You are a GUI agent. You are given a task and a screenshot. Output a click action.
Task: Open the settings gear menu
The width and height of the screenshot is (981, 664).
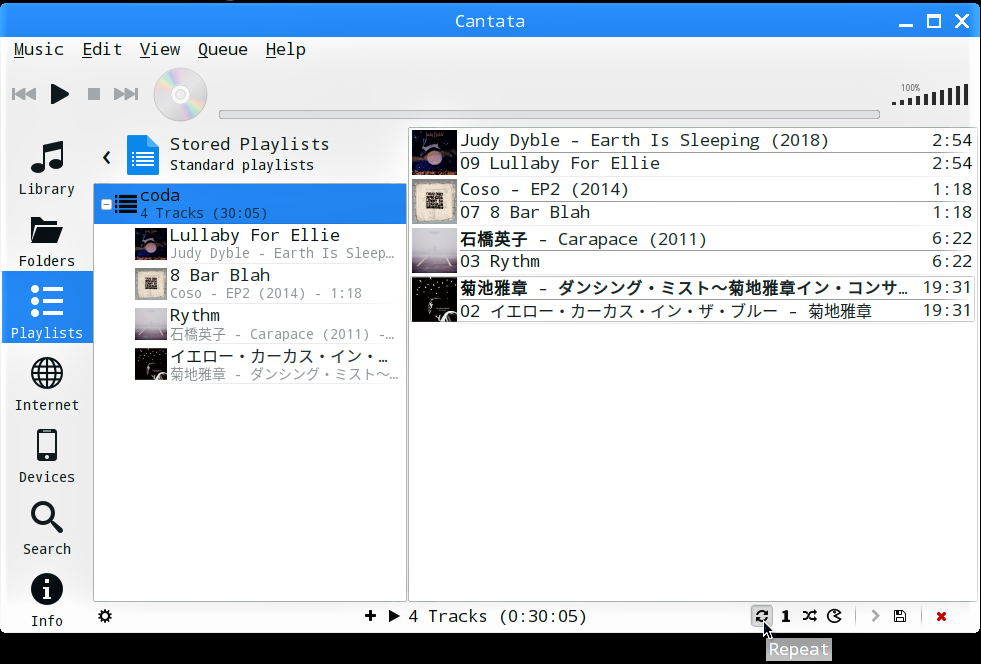click(105, 616)
